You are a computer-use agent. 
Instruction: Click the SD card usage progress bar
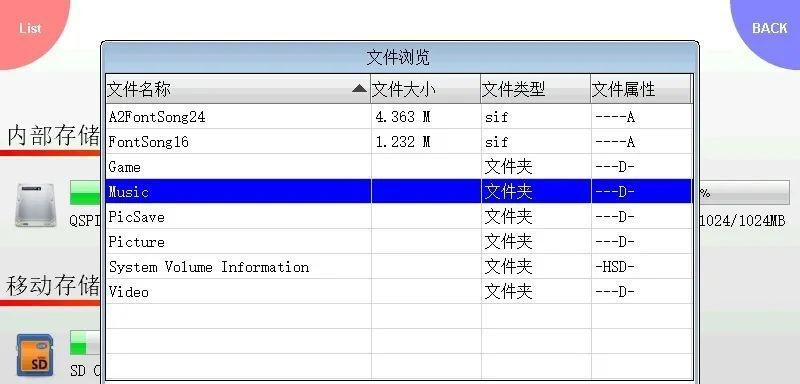[x=85, y=343]
